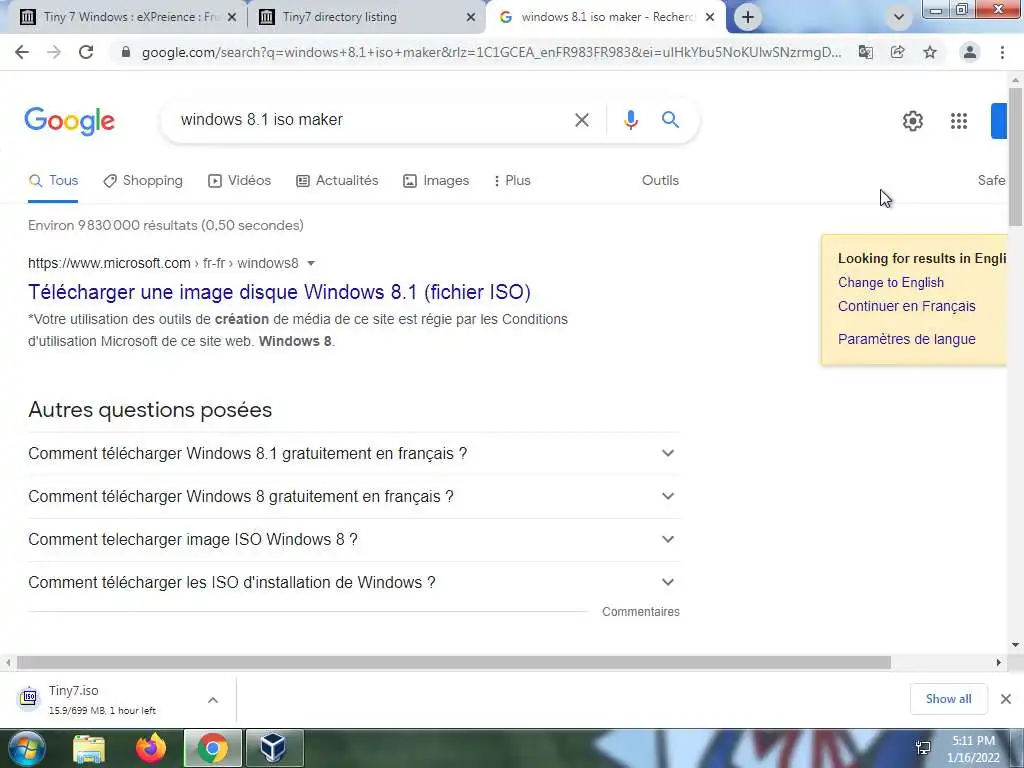The image size is (1024, 768).
Task: Select the Shopping results tab
Action: pyautogui.click(x=143, y=181)
